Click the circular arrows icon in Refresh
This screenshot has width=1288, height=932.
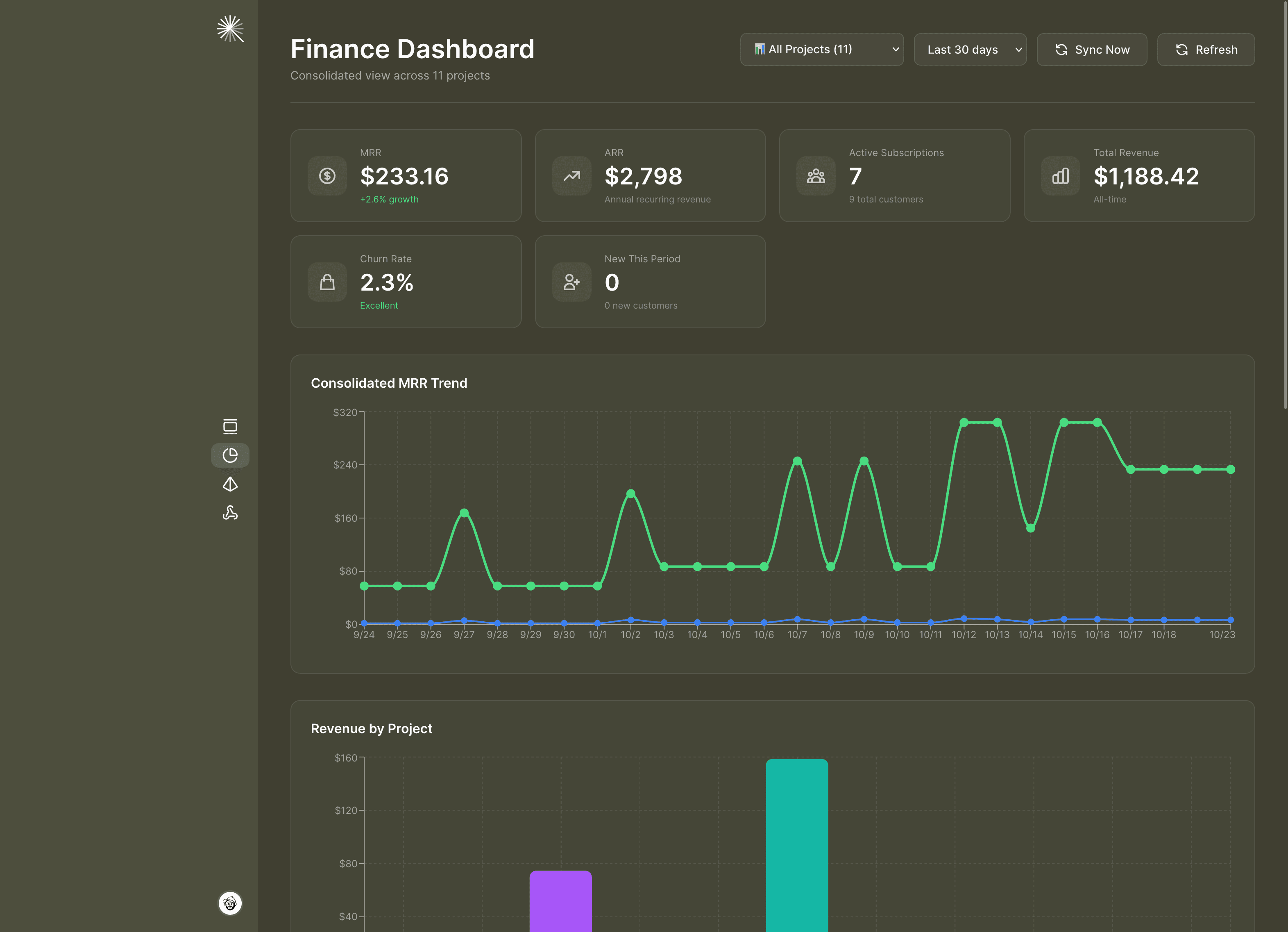1182,50
